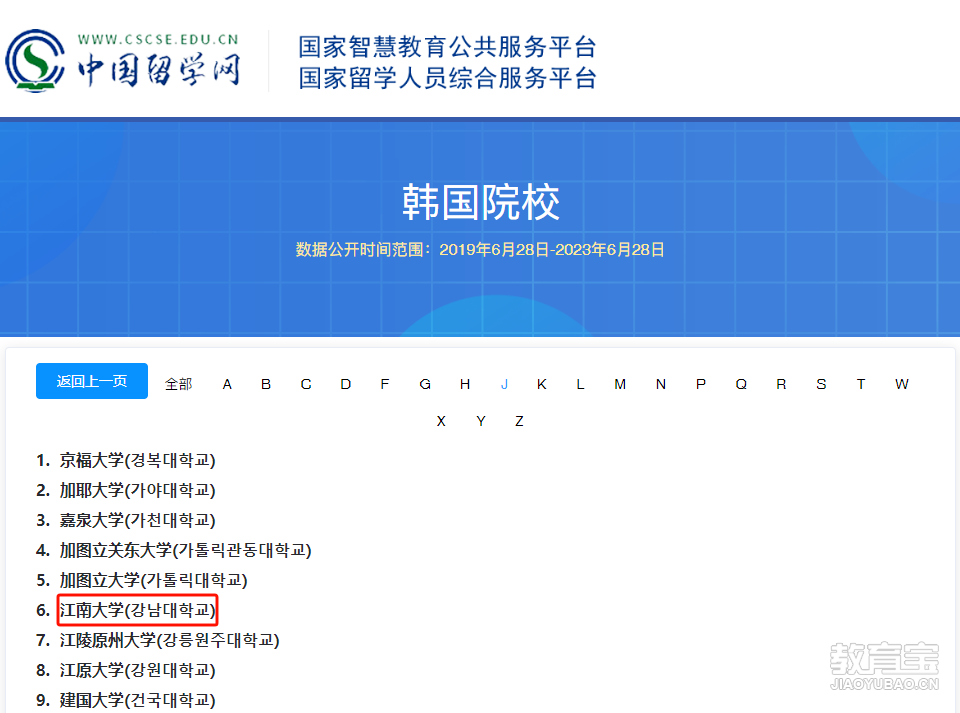Filter schools by letter G

425,384
